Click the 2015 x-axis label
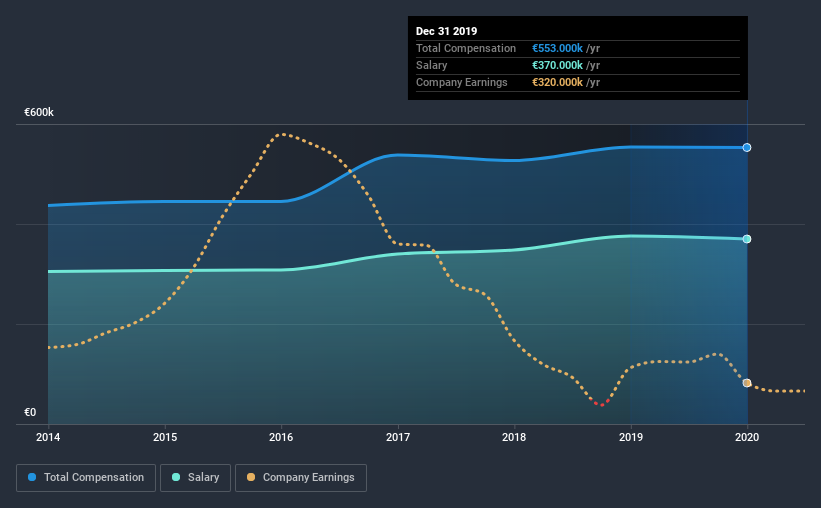821x508 pixels. click(165, 437)
